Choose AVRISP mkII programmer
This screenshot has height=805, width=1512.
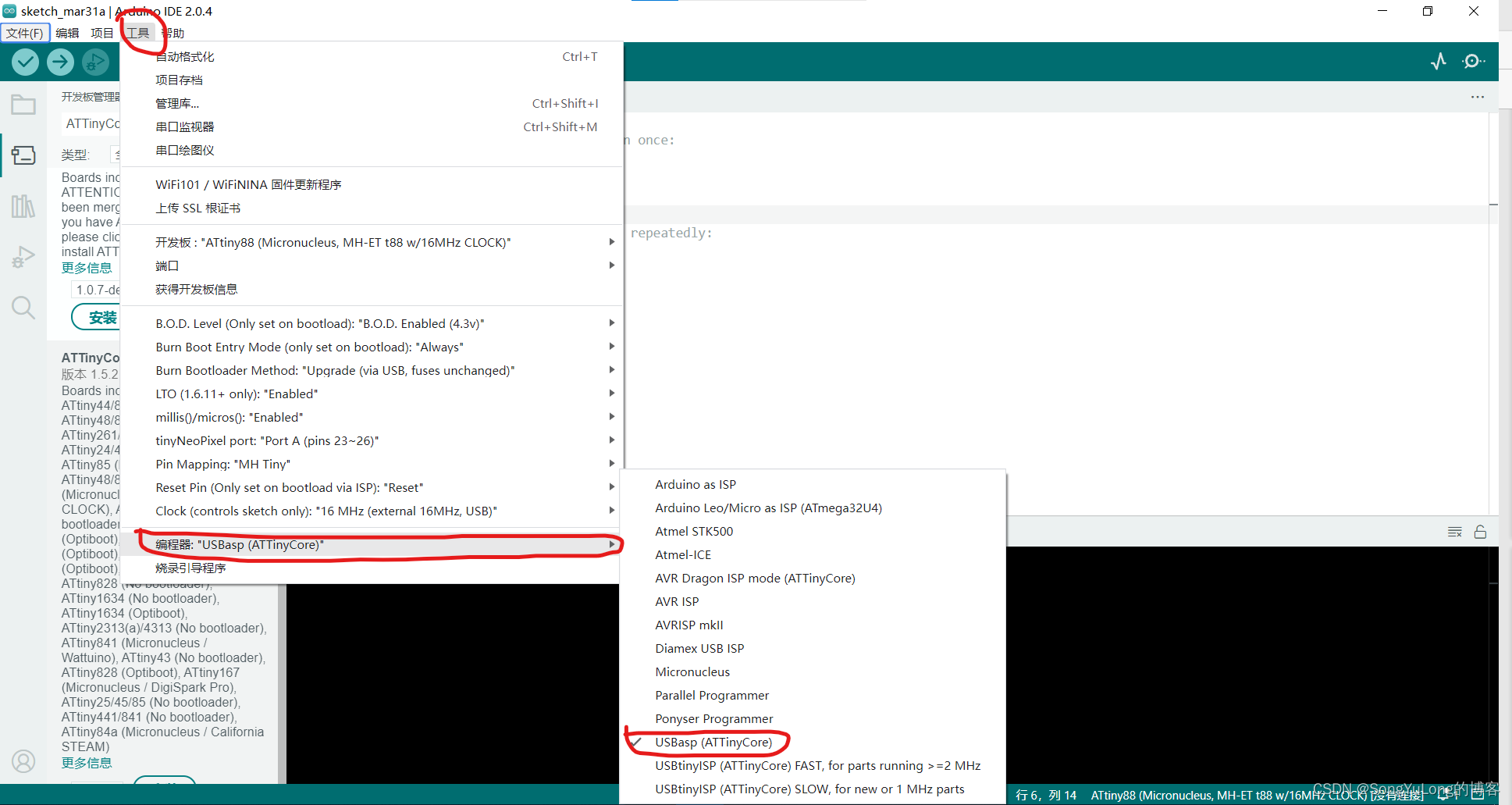[813, 625]
